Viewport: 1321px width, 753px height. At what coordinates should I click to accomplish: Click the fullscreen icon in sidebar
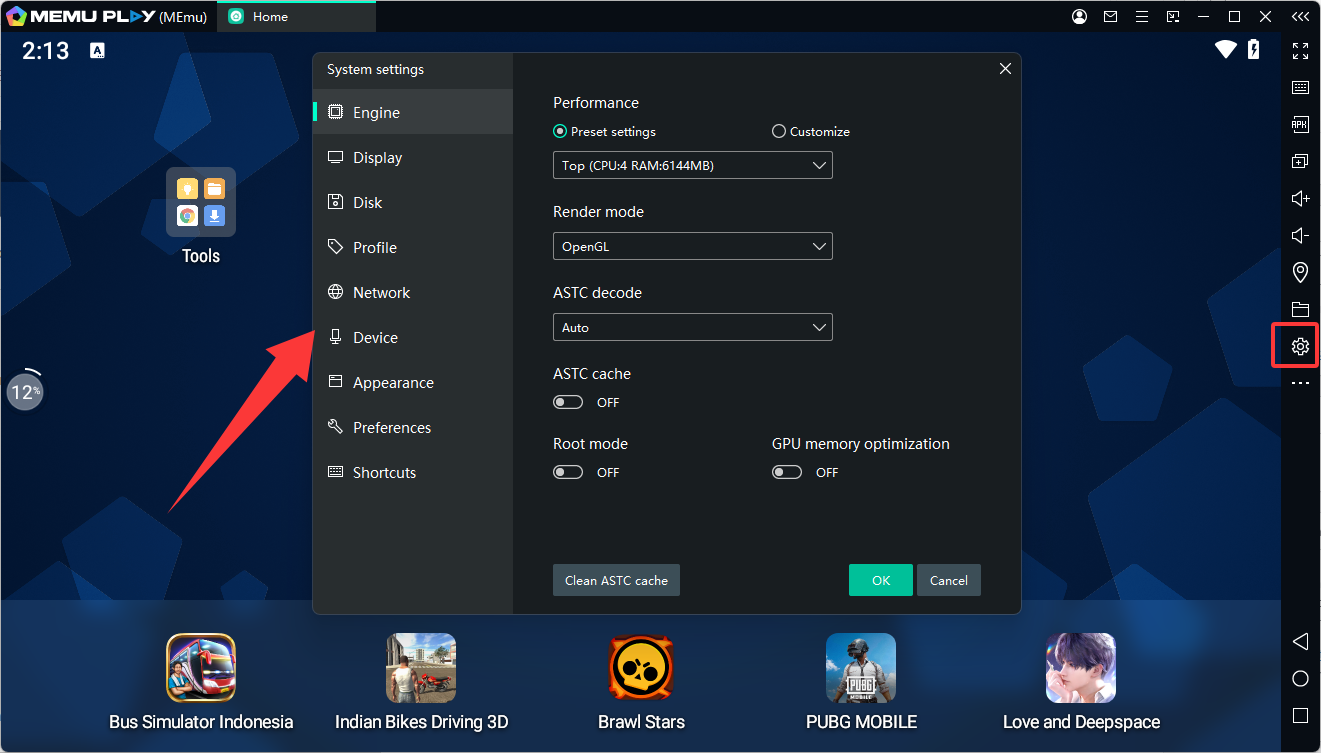point(1300,51)
